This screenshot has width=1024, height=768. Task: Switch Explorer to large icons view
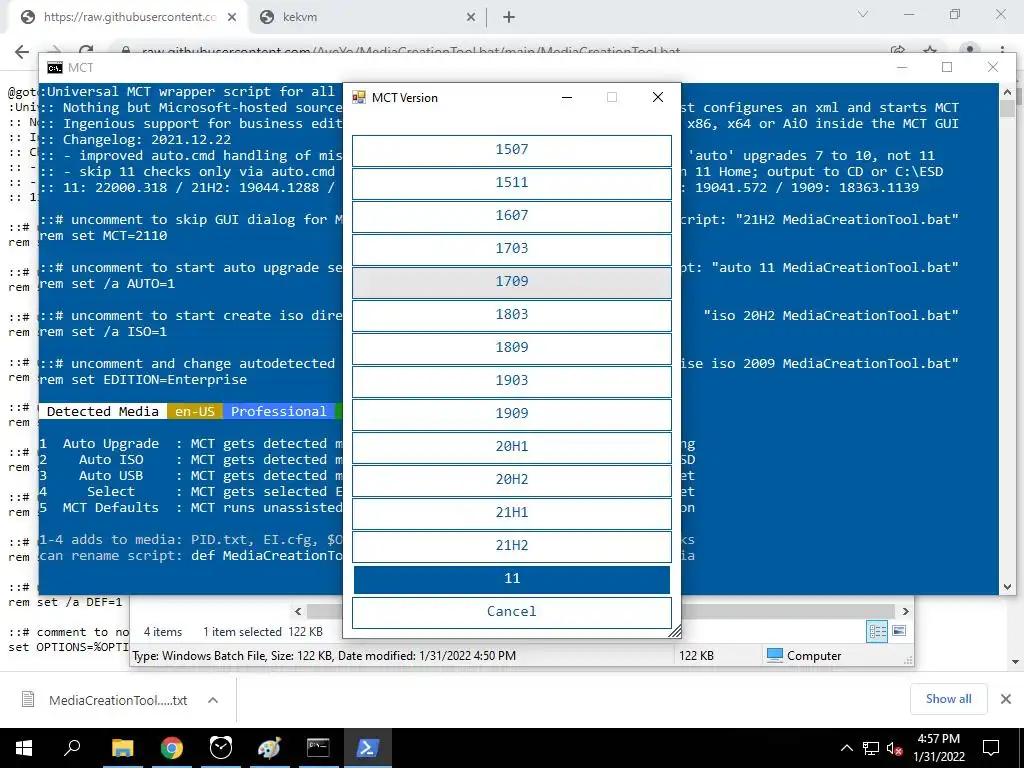[x=899, y=631]
